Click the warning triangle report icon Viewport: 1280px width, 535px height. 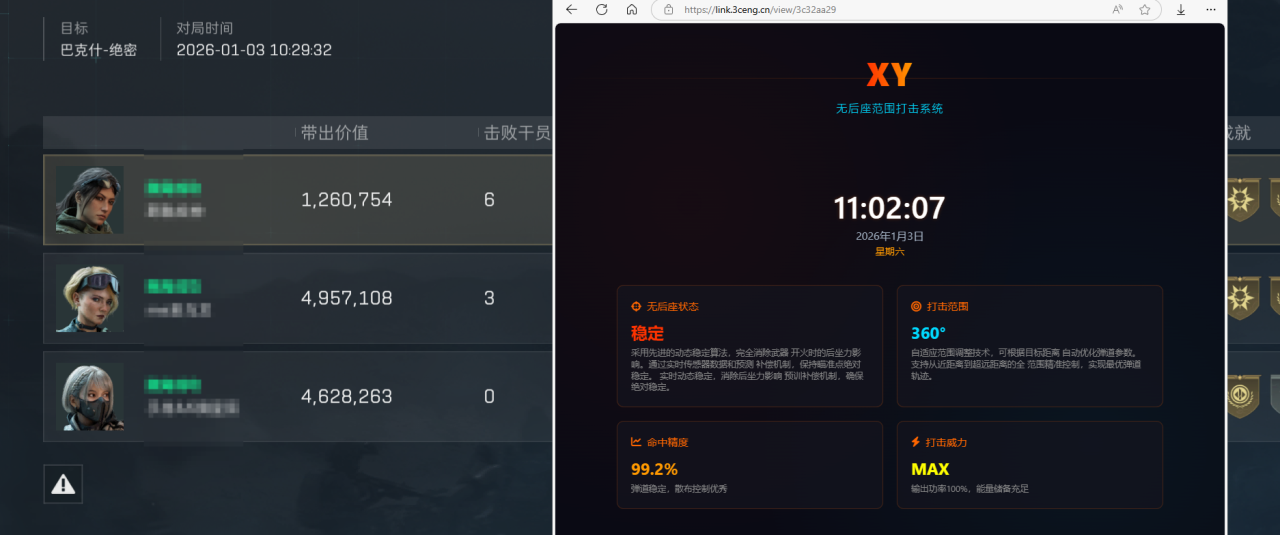(x=63, y=484)
